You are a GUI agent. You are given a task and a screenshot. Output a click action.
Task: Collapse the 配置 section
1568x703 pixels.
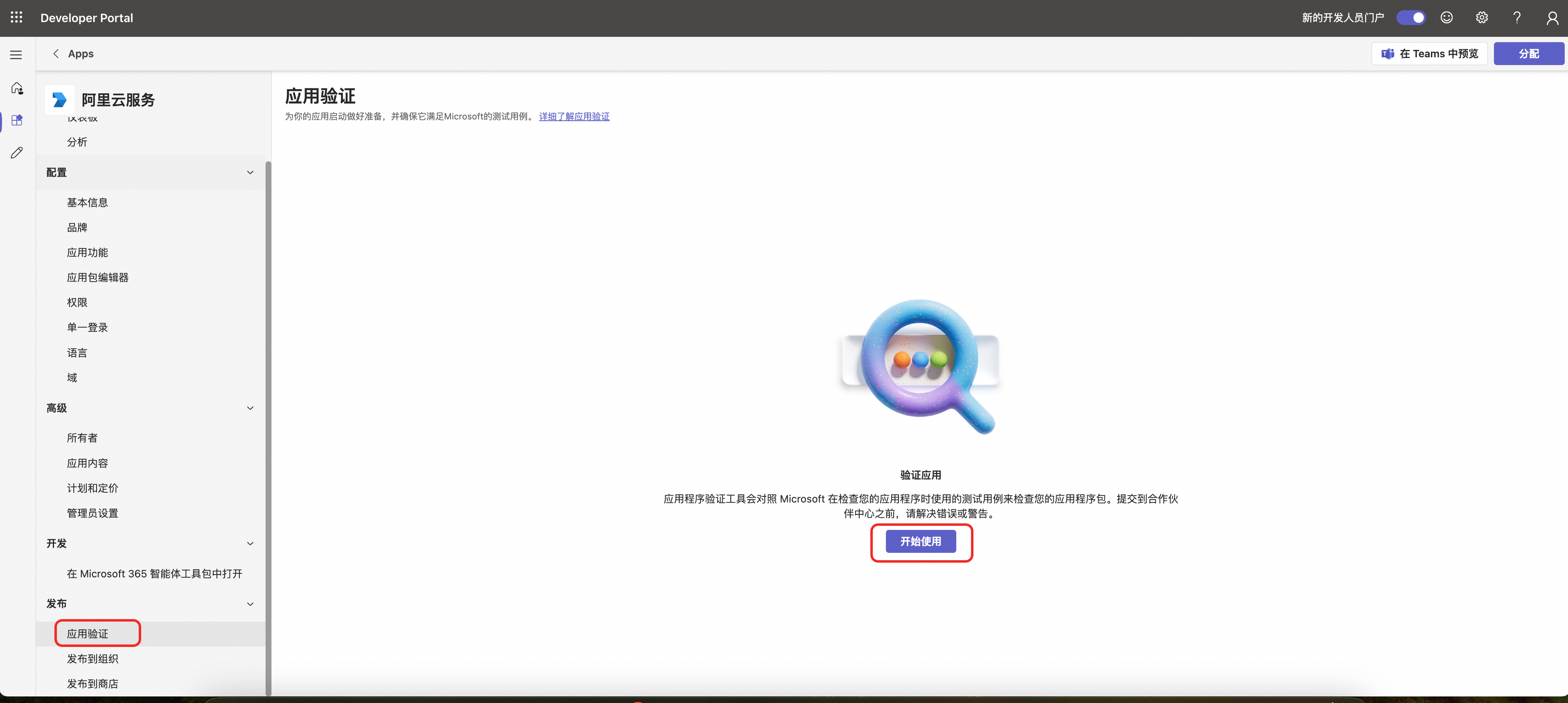(250, 172)
